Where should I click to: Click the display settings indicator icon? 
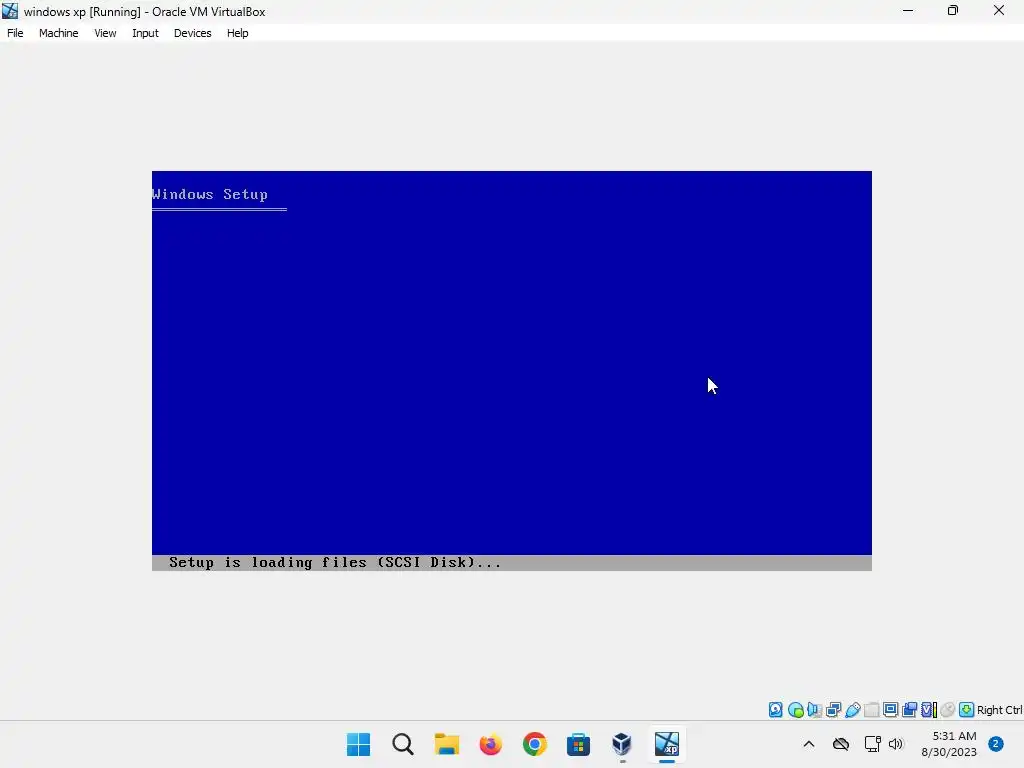click(x=890, y=710)
